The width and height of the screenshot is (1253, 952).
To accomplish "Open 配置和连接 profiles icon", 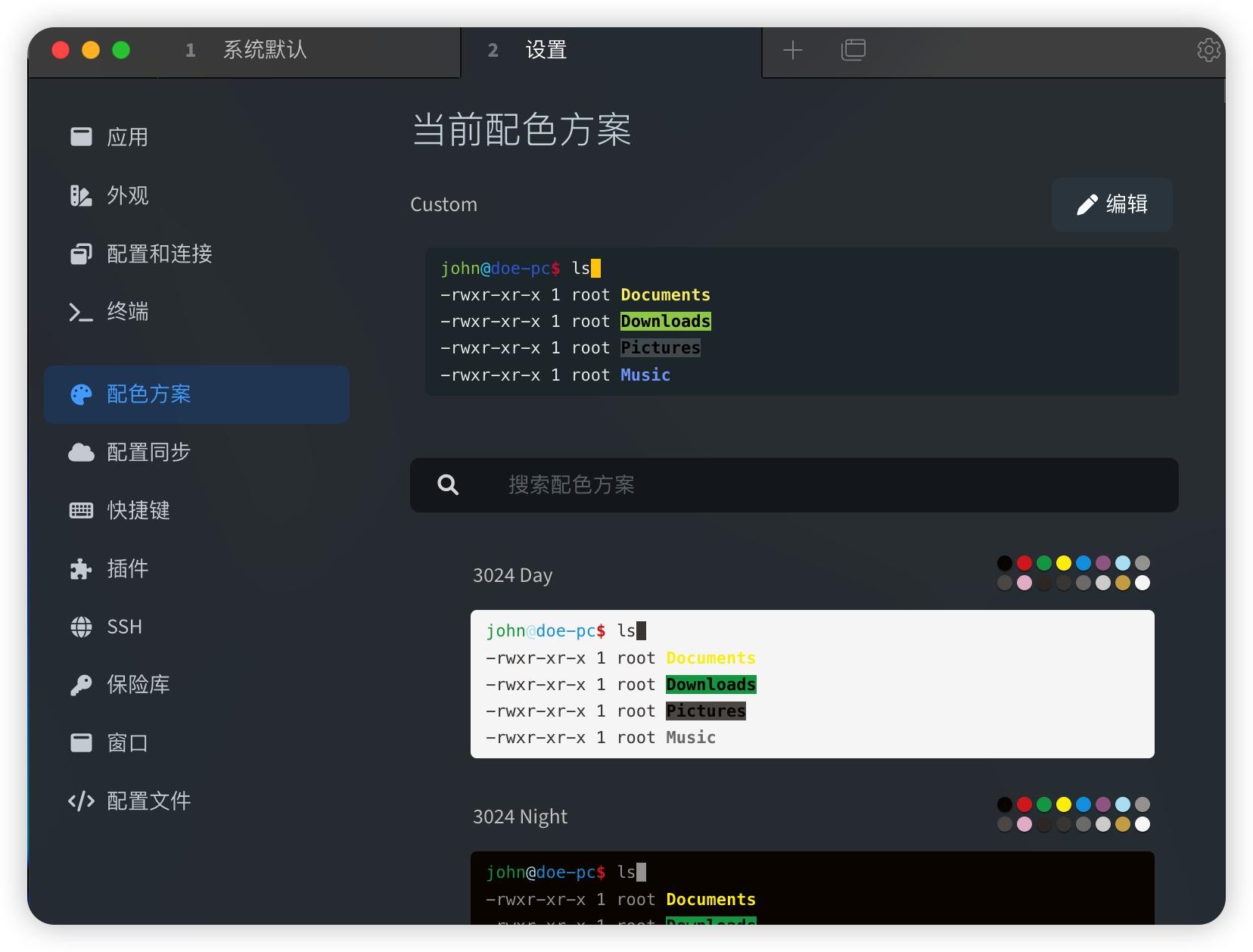I will [81, 254].
